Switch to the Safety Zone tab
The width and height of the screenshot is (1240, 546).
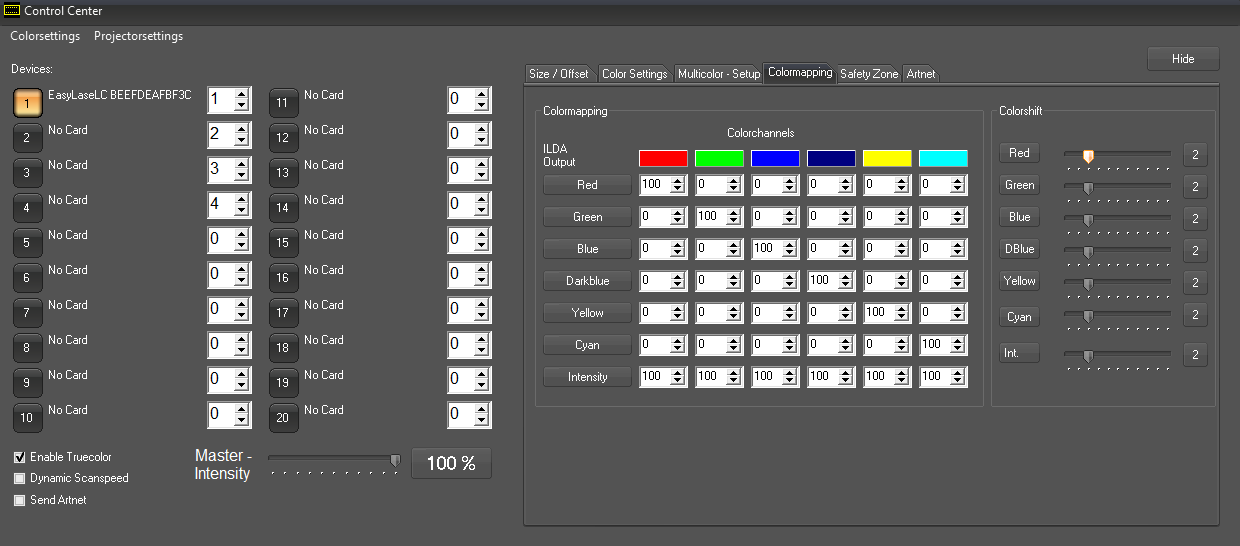(868, 74)
